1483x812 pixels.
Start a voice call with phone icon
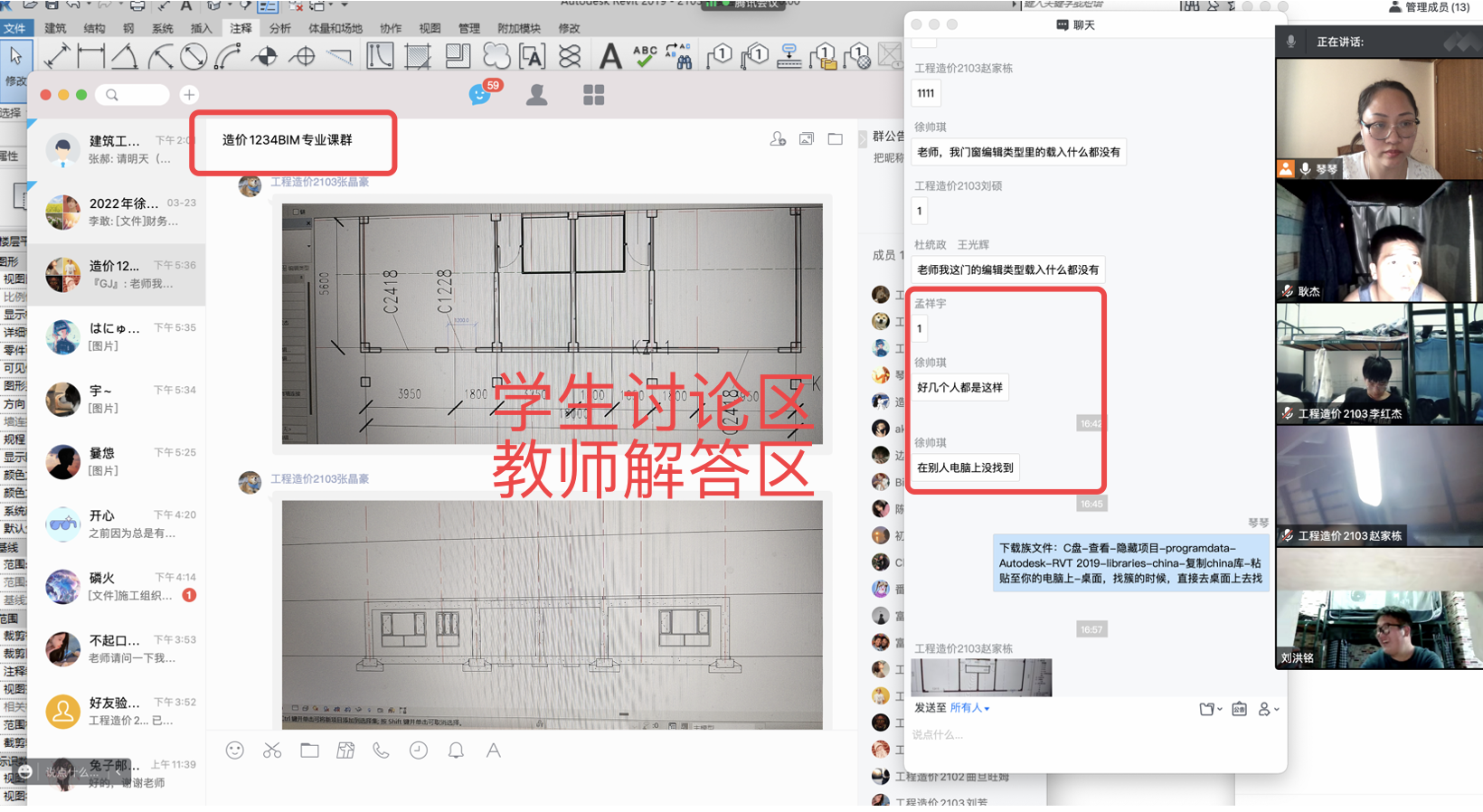pyautogui.click(x=381, y=751)
